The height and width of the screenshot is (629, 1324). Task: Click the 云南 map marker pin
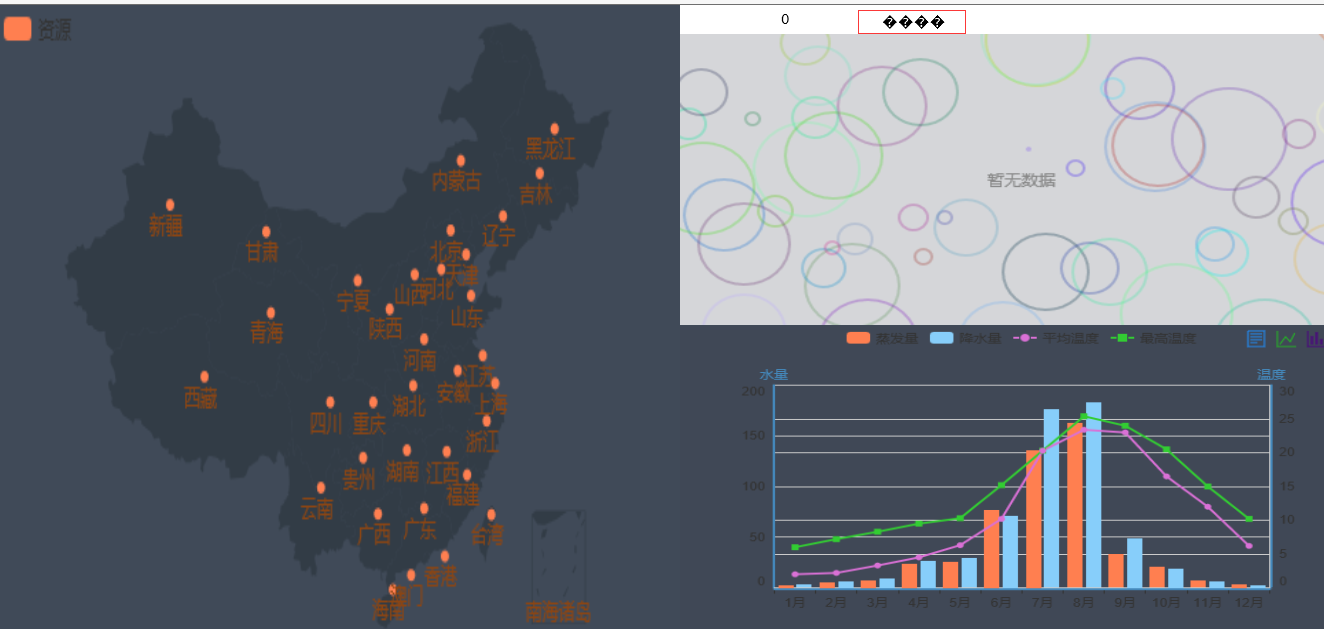tap(320, 488)
